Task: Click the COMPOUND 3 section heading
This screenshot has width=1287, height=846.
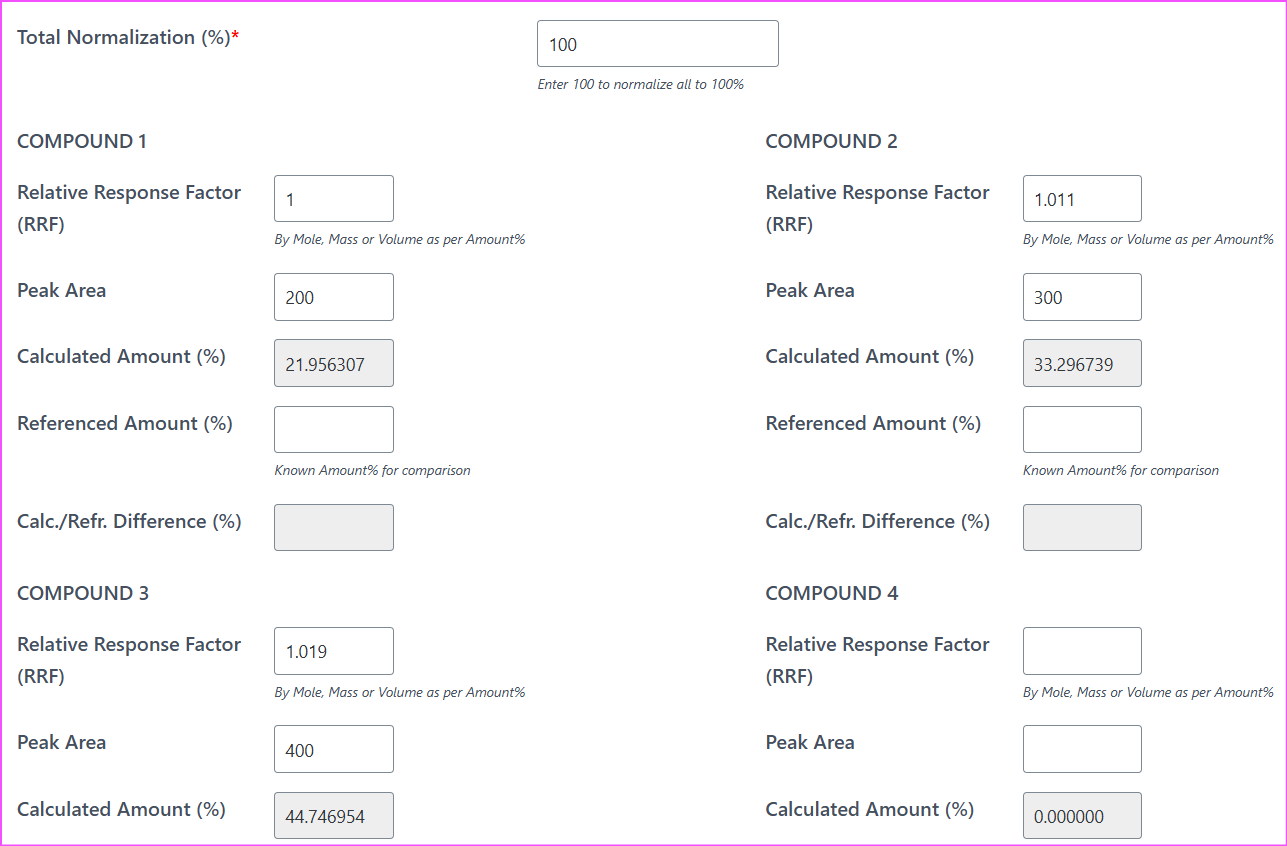Action: (x=80, y=592)
